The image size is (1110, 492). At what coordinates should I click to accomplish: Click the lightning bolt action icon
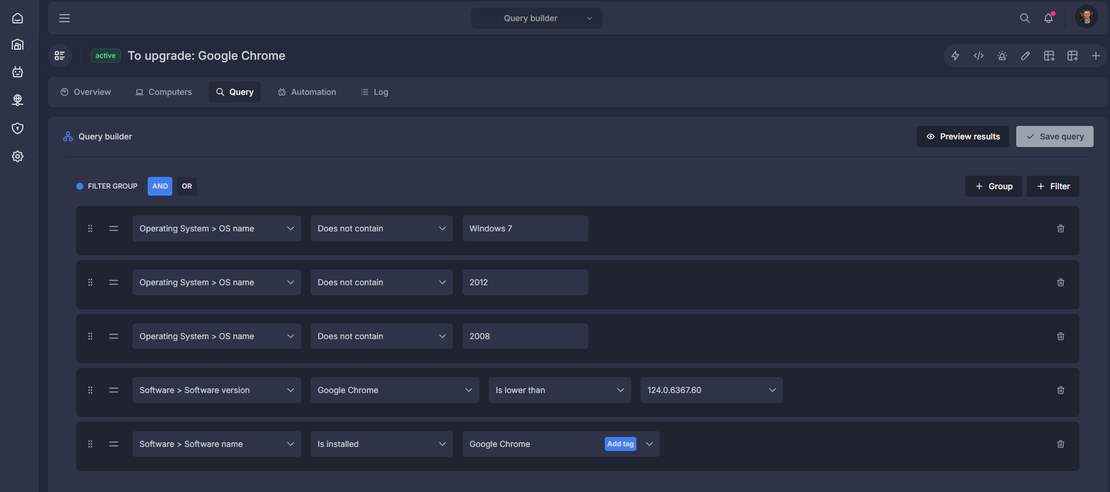point(955,56)
